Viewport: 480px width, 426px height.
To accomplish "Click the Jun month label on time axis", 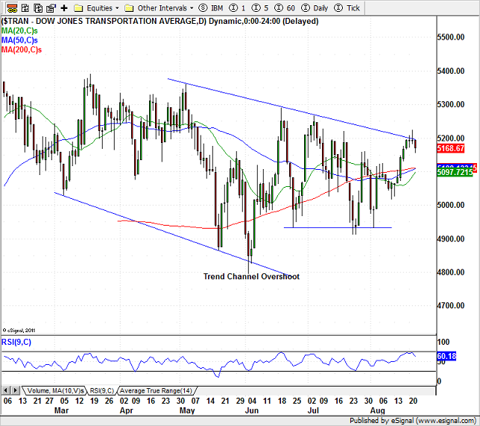I will pyautogui.click(x=252, y=410).
